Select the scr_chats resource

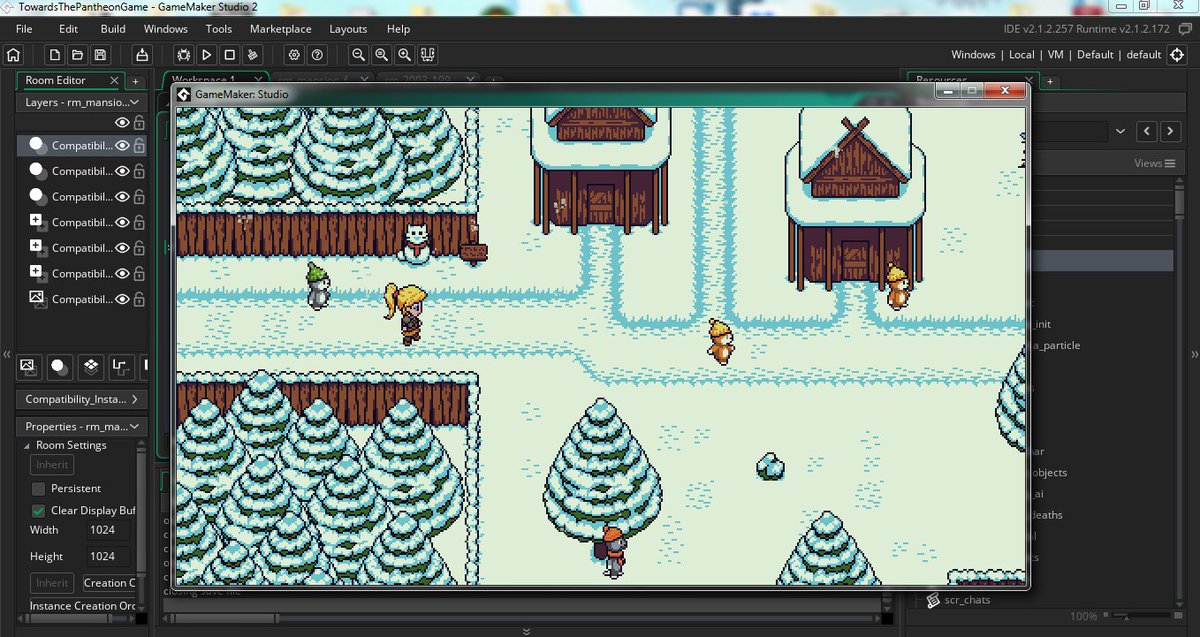point(967,600)
